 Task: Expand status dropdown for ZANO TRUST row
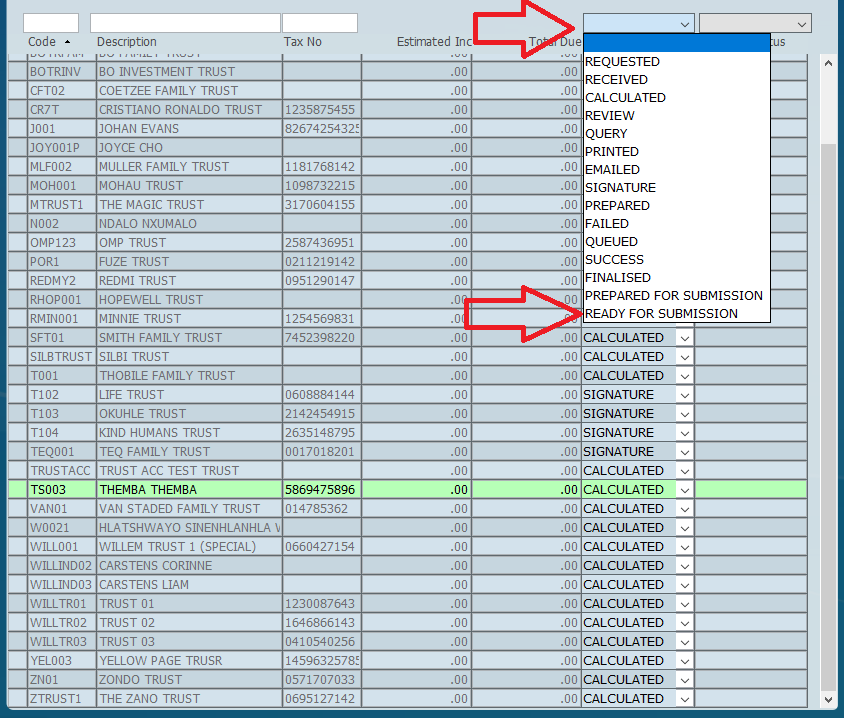click(x=684, y=699)
